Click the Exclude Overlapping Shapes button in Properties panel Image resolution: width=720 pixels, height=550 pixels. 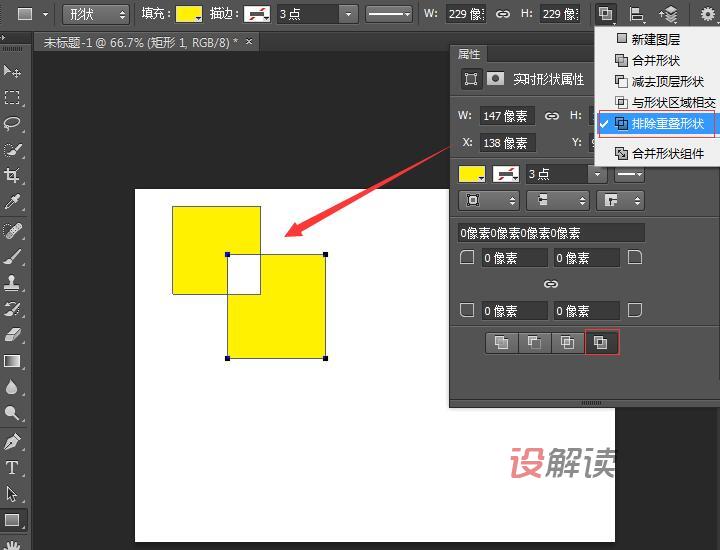601,343
